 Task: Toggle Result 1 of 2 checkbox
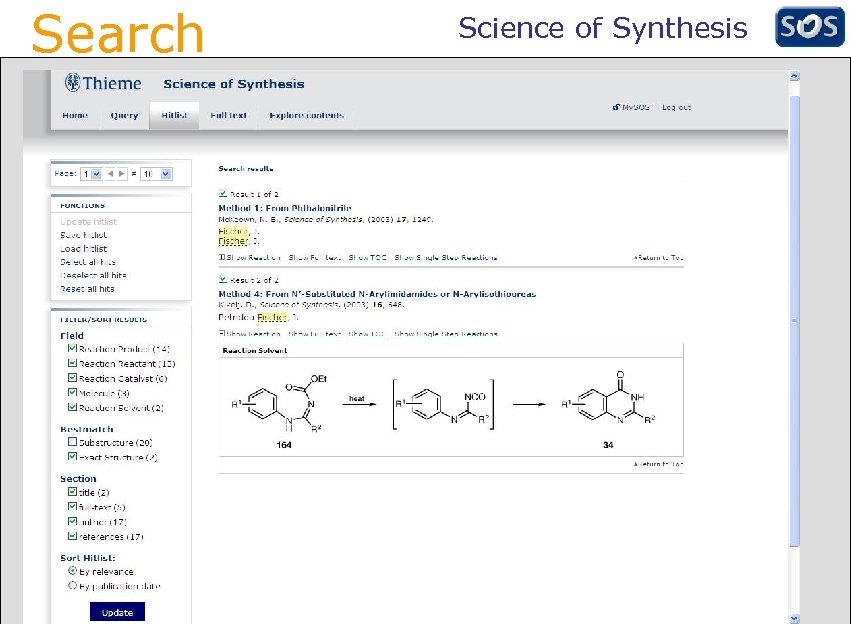[223, 193]
